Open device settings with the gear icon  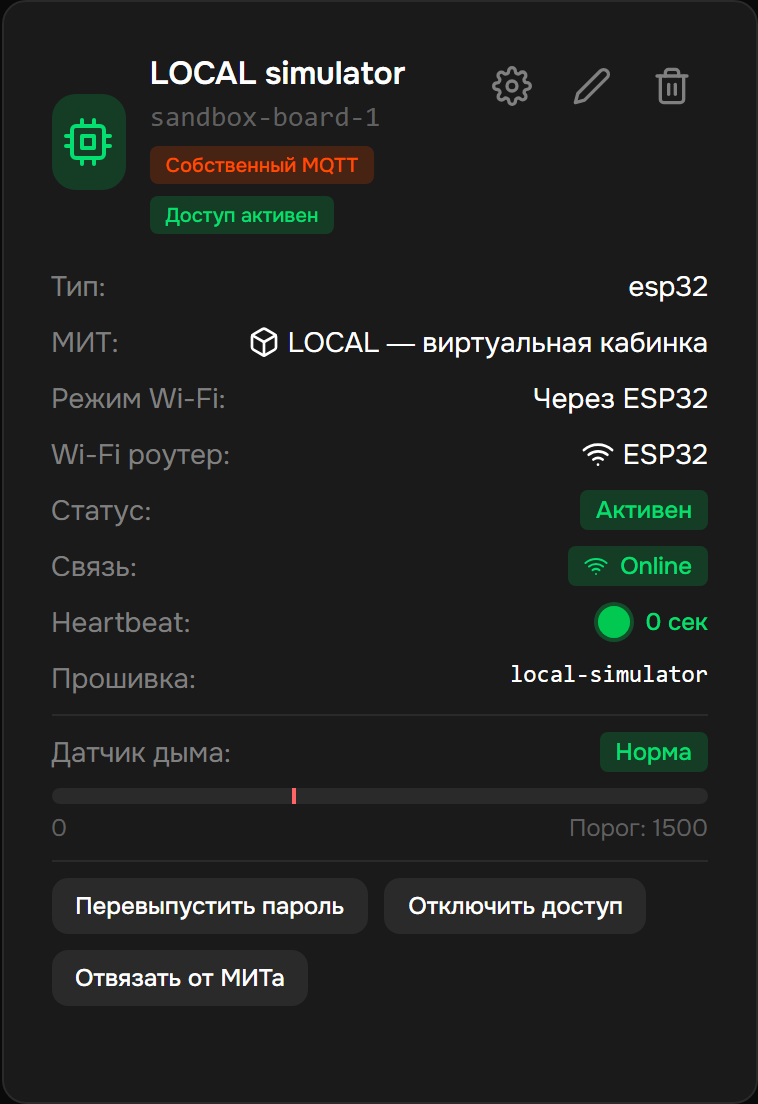[x=512, y=87]
